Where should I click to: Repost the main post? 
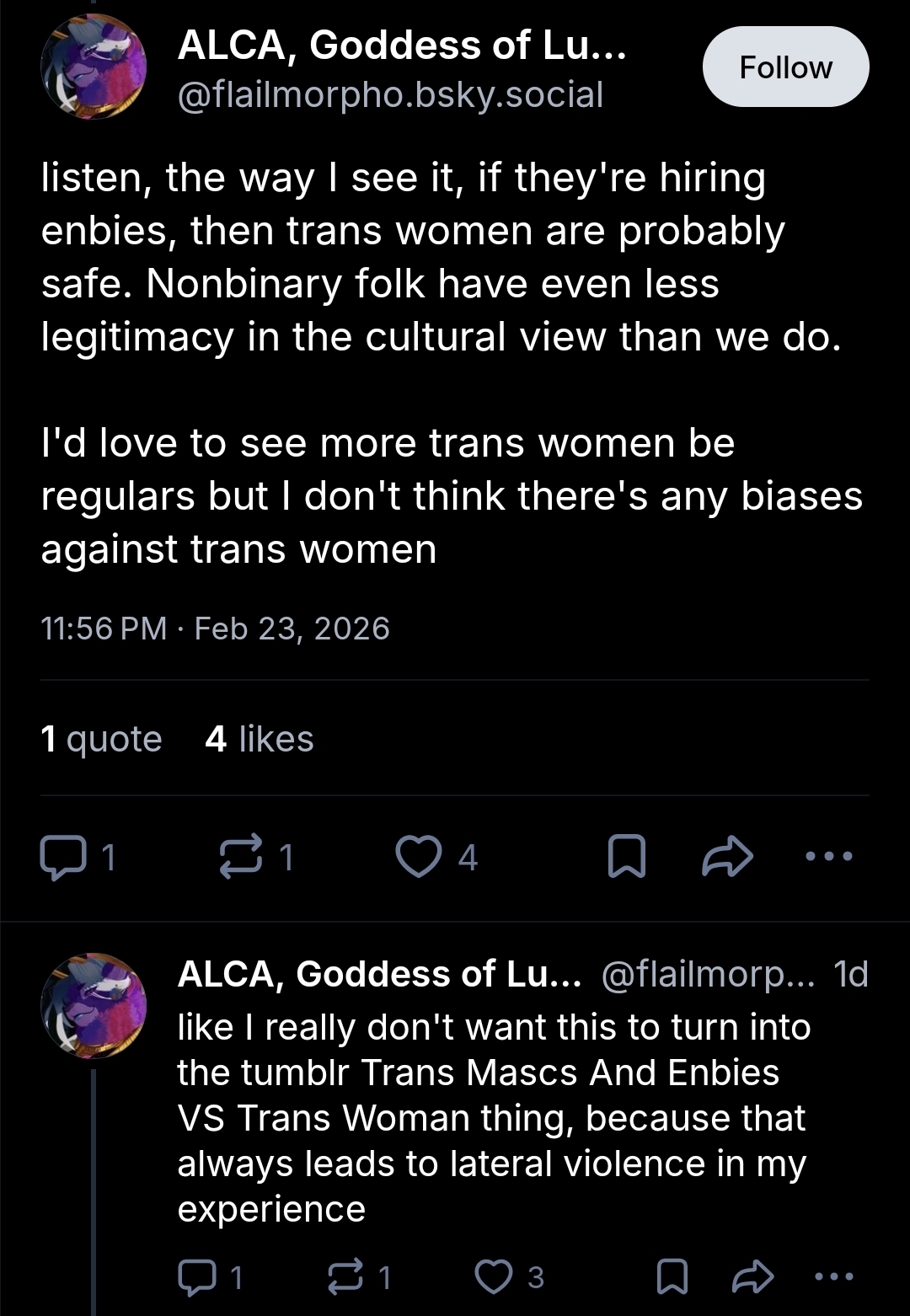tap(242, 857)
